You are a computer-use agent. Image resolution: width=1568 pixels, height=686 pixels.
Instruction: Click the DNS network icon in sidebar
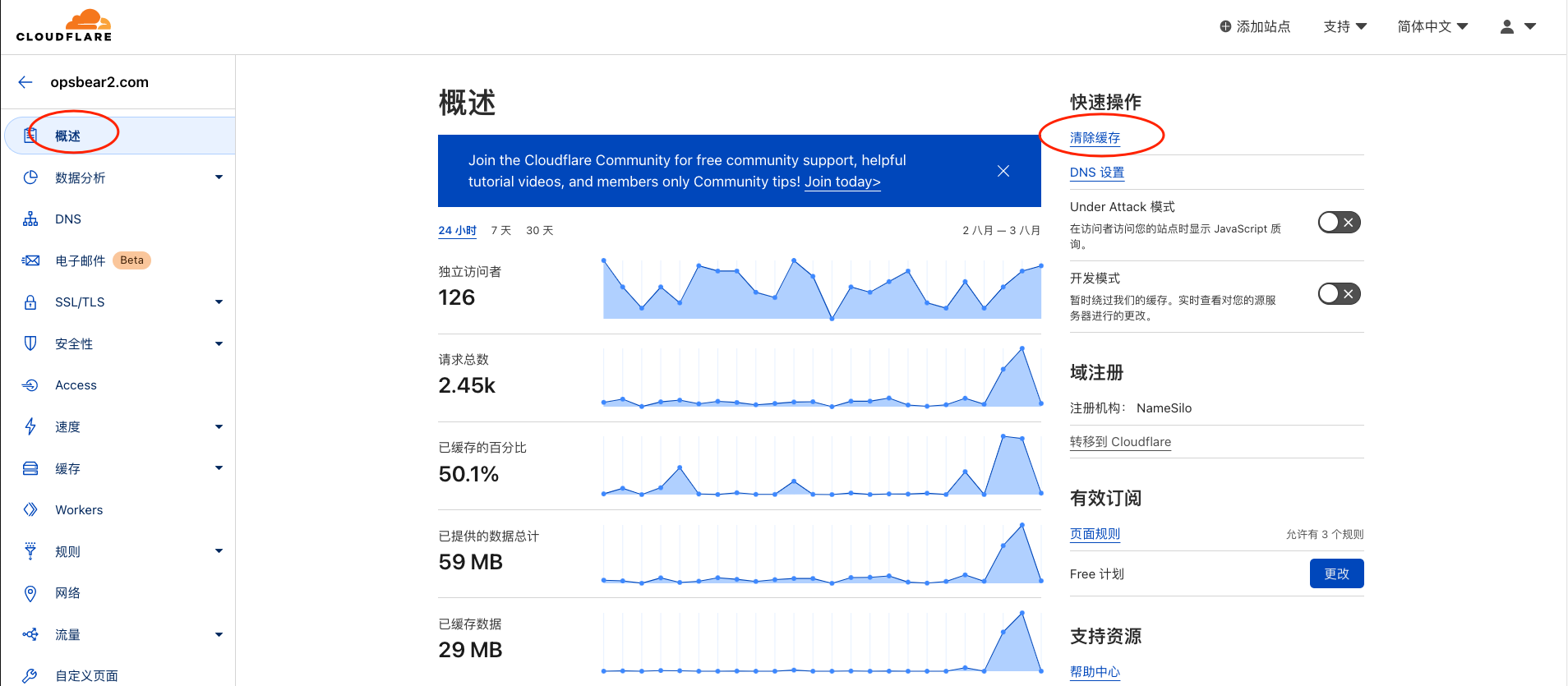(30, 219)
